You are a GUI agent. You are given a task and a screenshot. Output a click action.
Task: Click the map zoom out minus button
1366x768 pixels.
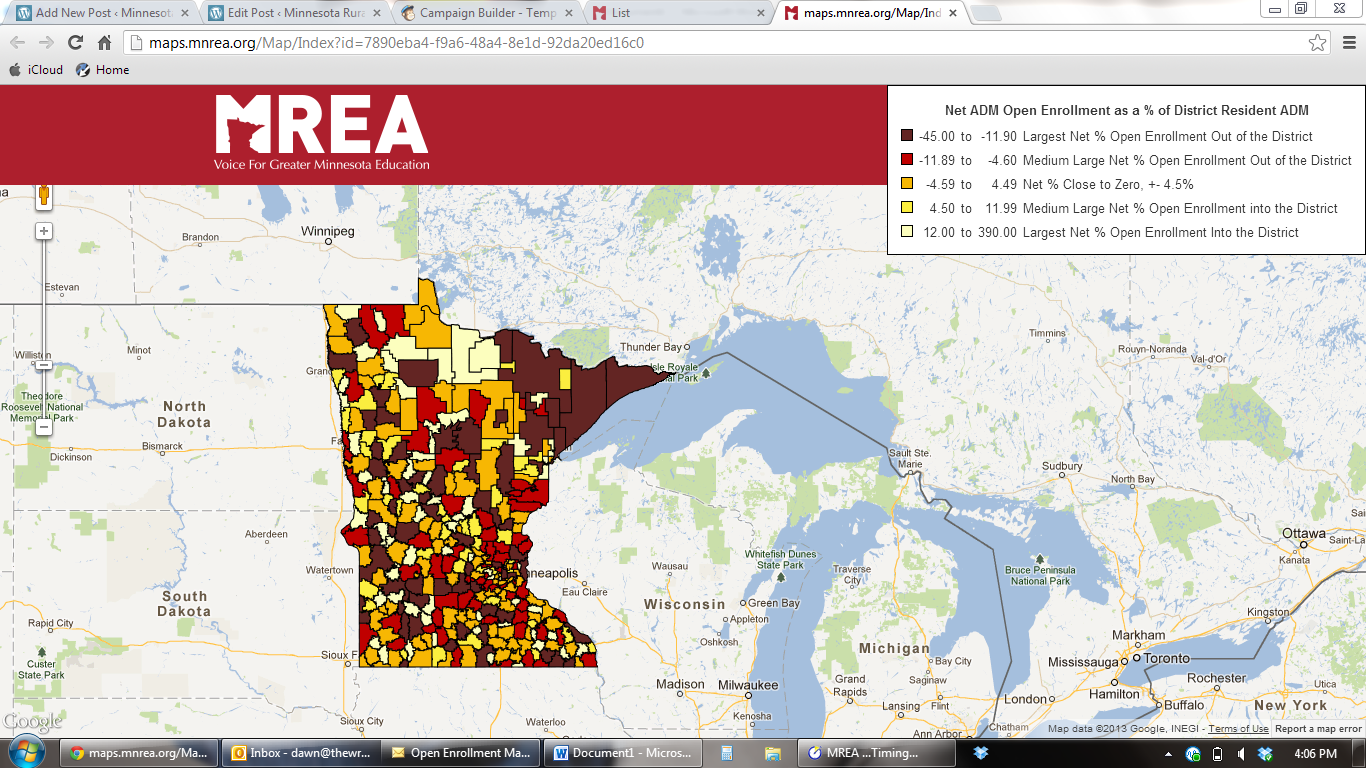[x=44, y=427]
